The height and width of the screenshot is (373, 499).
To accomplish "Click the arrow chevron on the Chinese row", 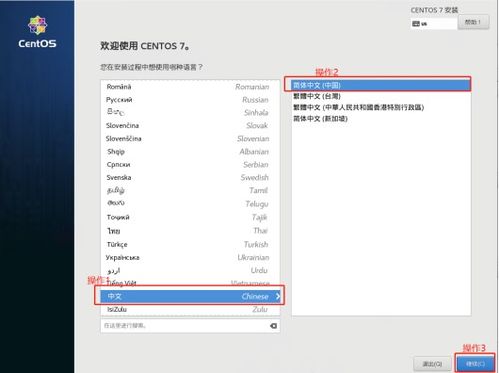I will [x=278, y=296].
